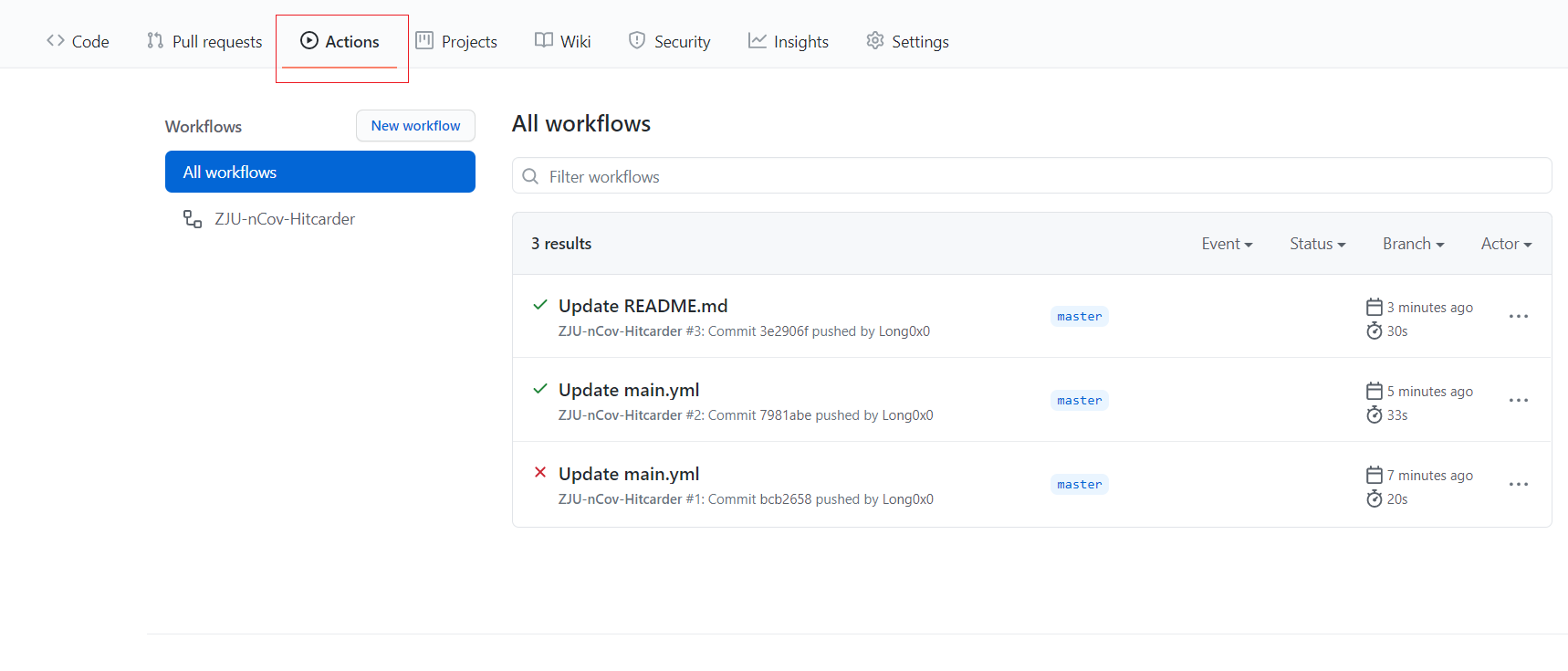Image resolution: width=1568 pixels, height=671 pixels.
Task: Click the search magnifier icon in the filter box
Action: (530, 176)
